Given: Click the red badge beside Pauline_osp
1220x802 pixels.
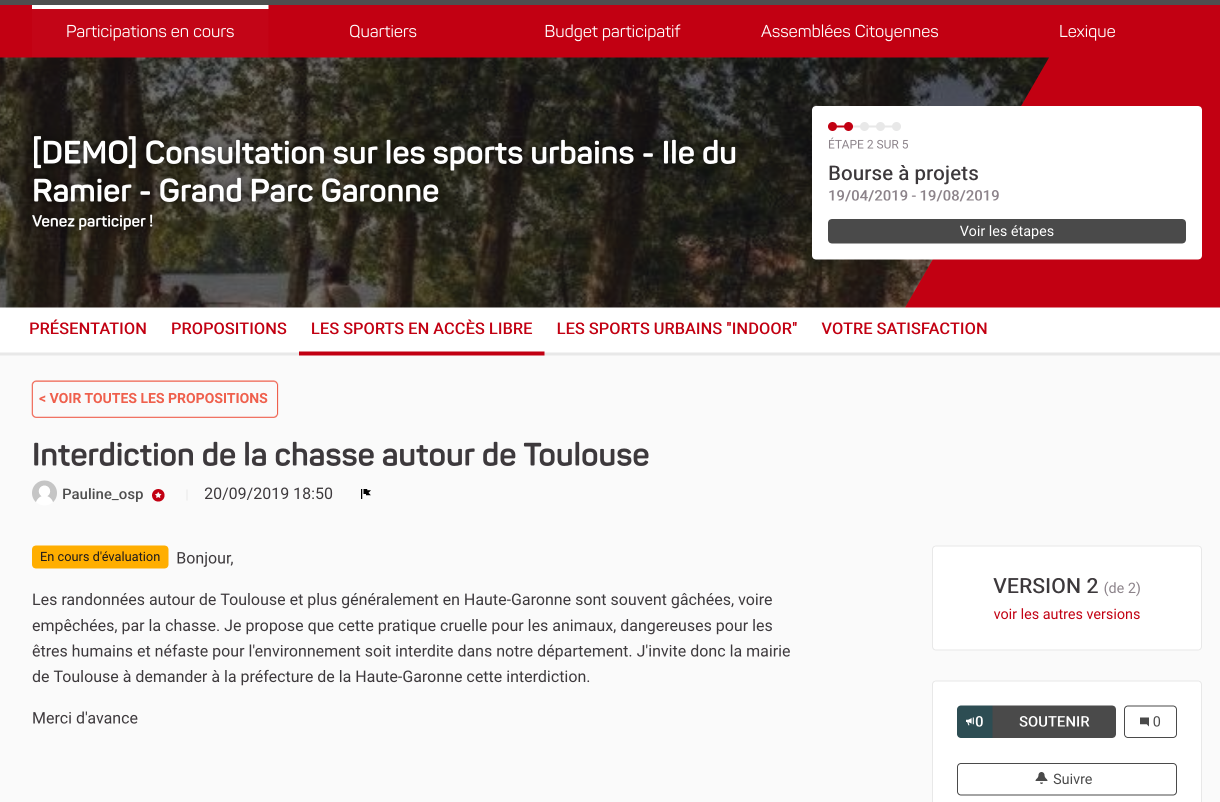Looking at the screenshot, I should (x=158, y=495).
